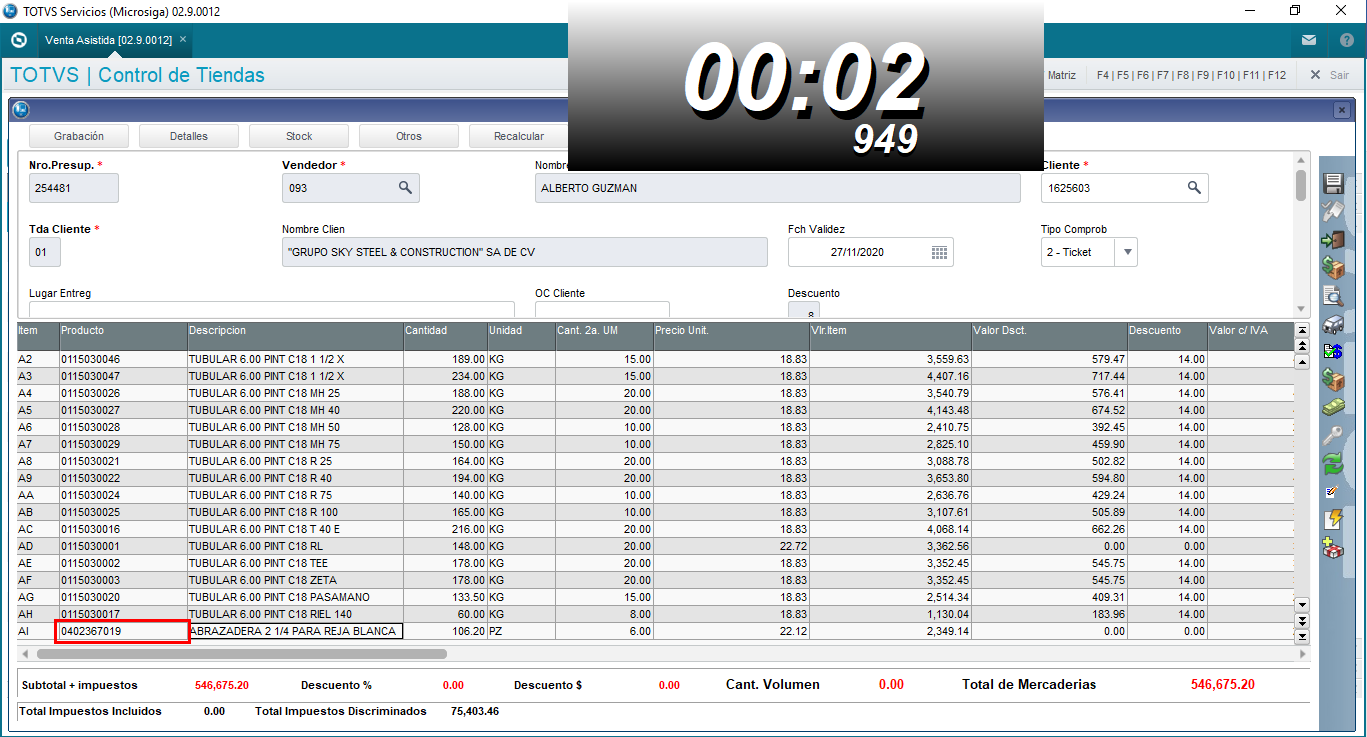Click the cash money stack icon in sidebar
Image resolution: width=1367 pixels, height=737 pixels.
tap(1333, 407)
